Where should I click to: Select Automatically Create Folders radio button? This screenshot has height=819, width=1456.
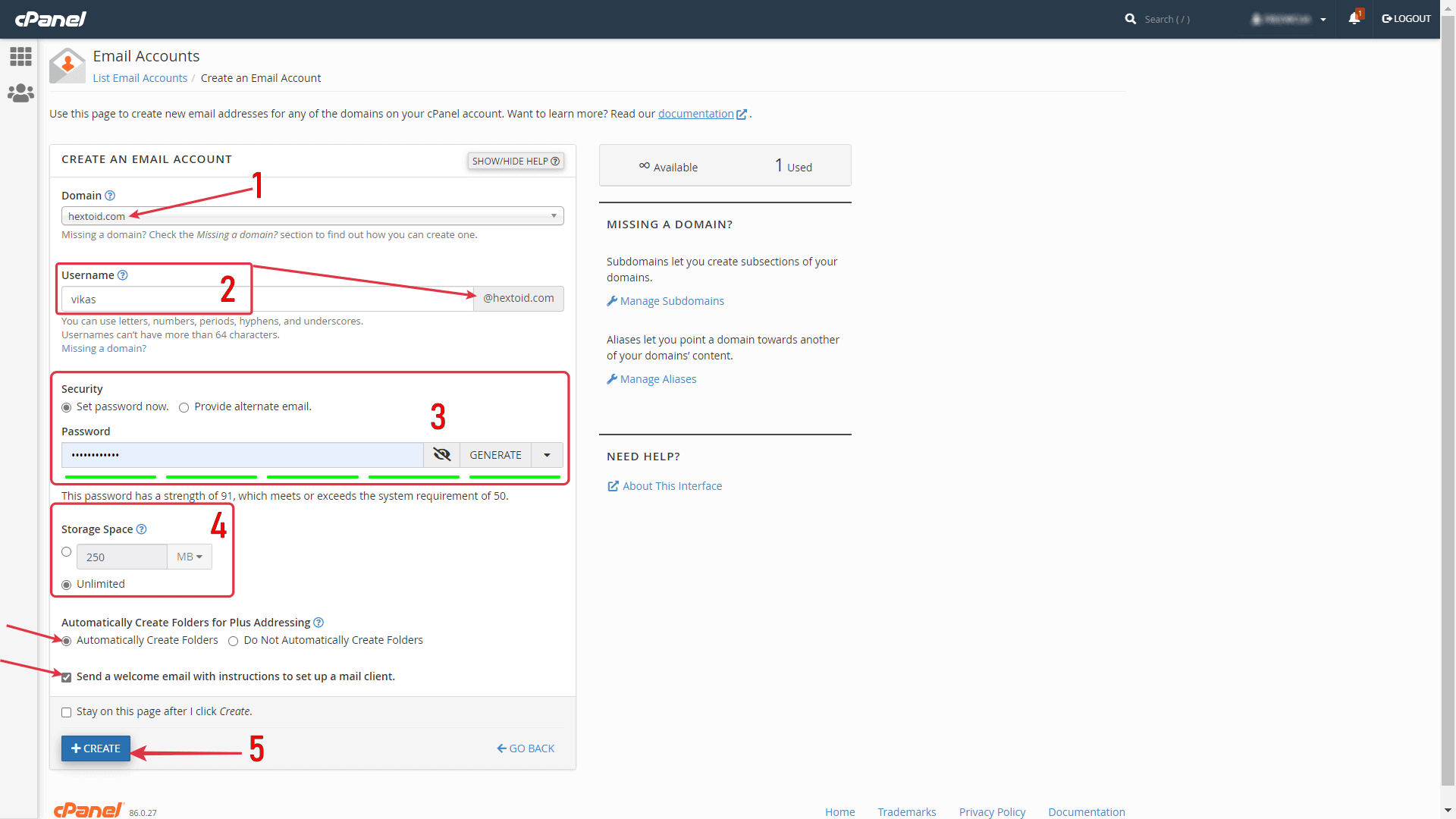[67, 640]
